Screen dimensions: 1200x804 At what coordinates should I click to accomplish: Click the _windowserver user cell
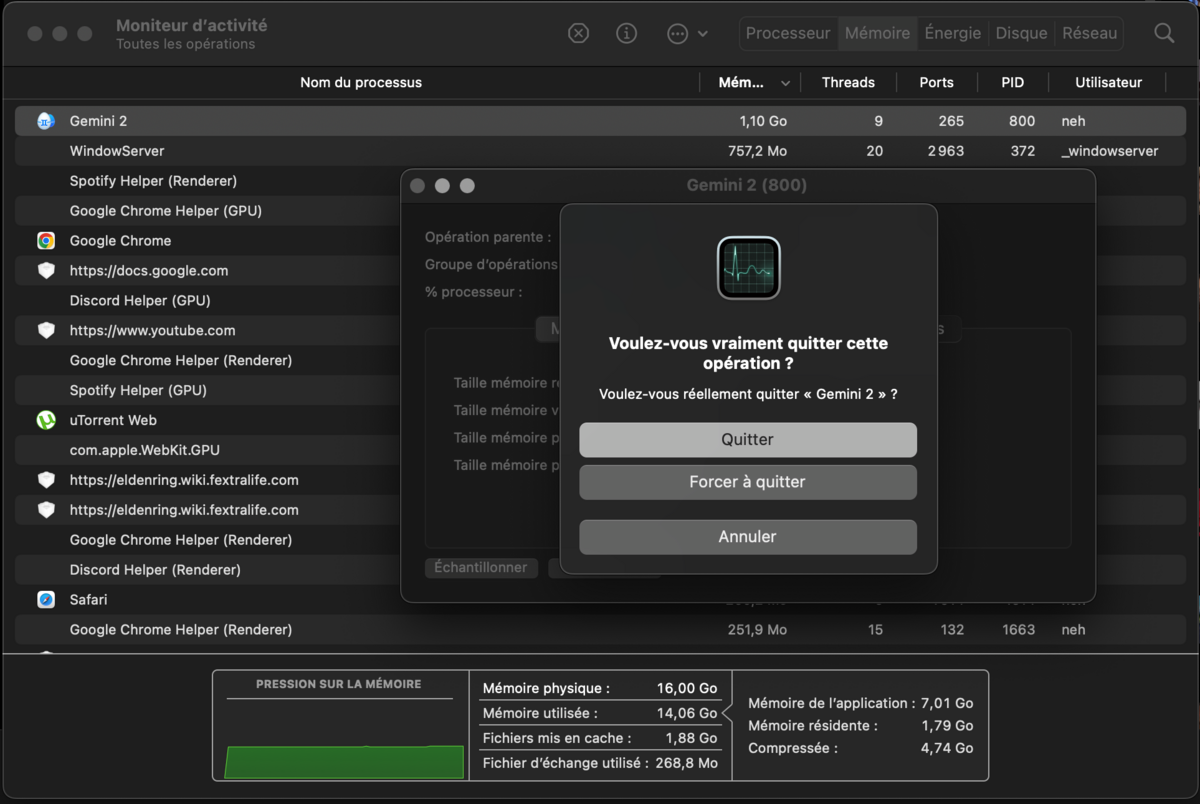tap(1110, 151)
